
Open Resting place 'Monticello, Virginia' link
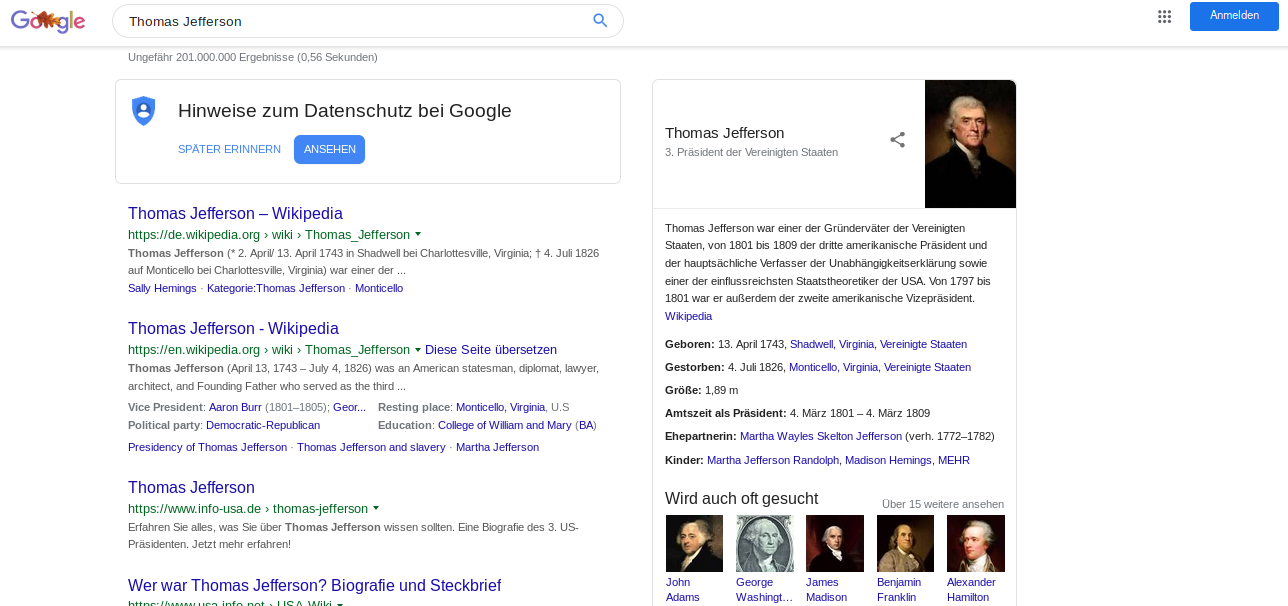point(501,408)
